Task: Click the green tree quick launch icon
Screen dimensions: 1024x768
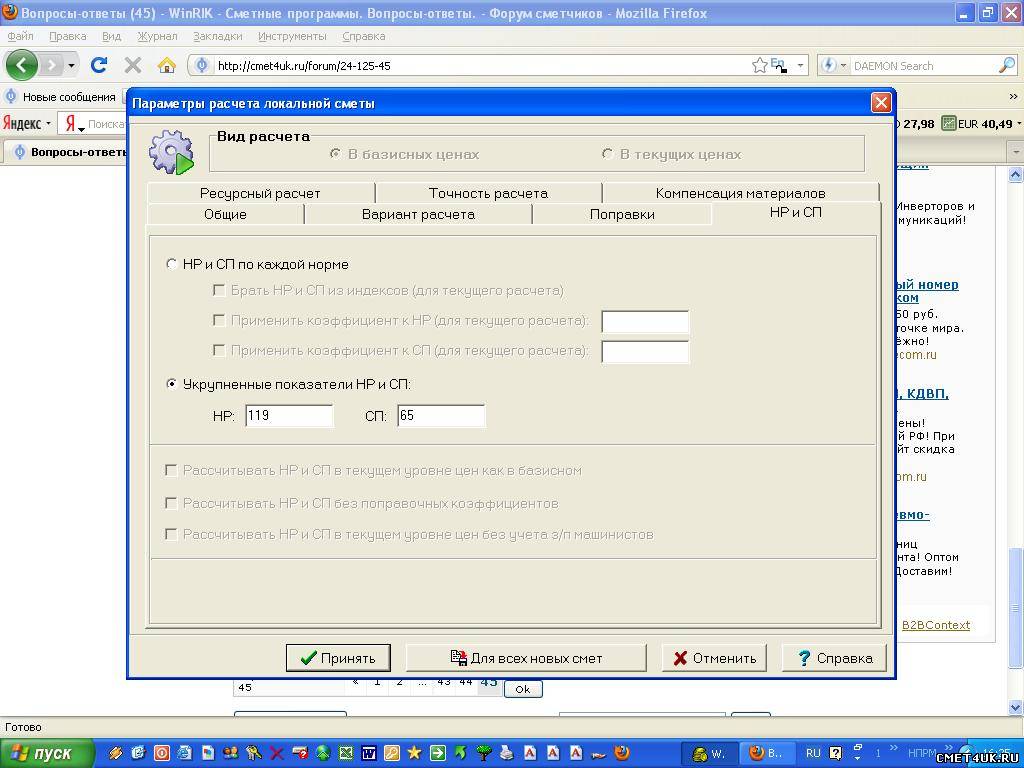Action: coord(484,753)
